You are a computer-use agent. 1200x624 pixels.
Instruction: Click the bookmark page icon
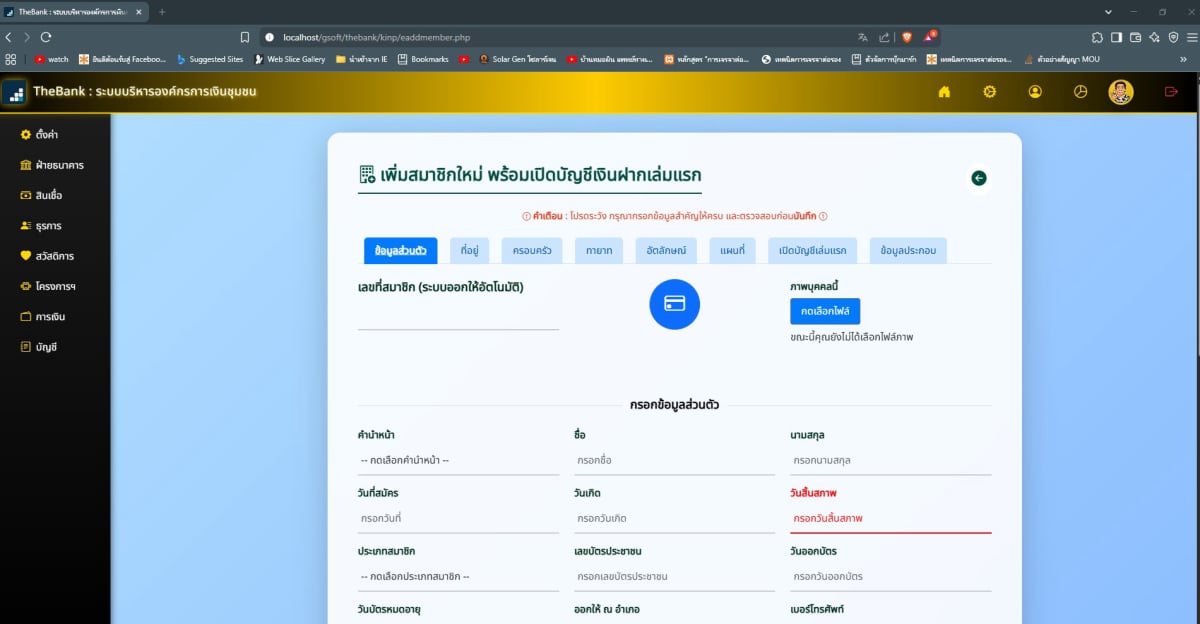pyautogui.click(x=245, y=37)
